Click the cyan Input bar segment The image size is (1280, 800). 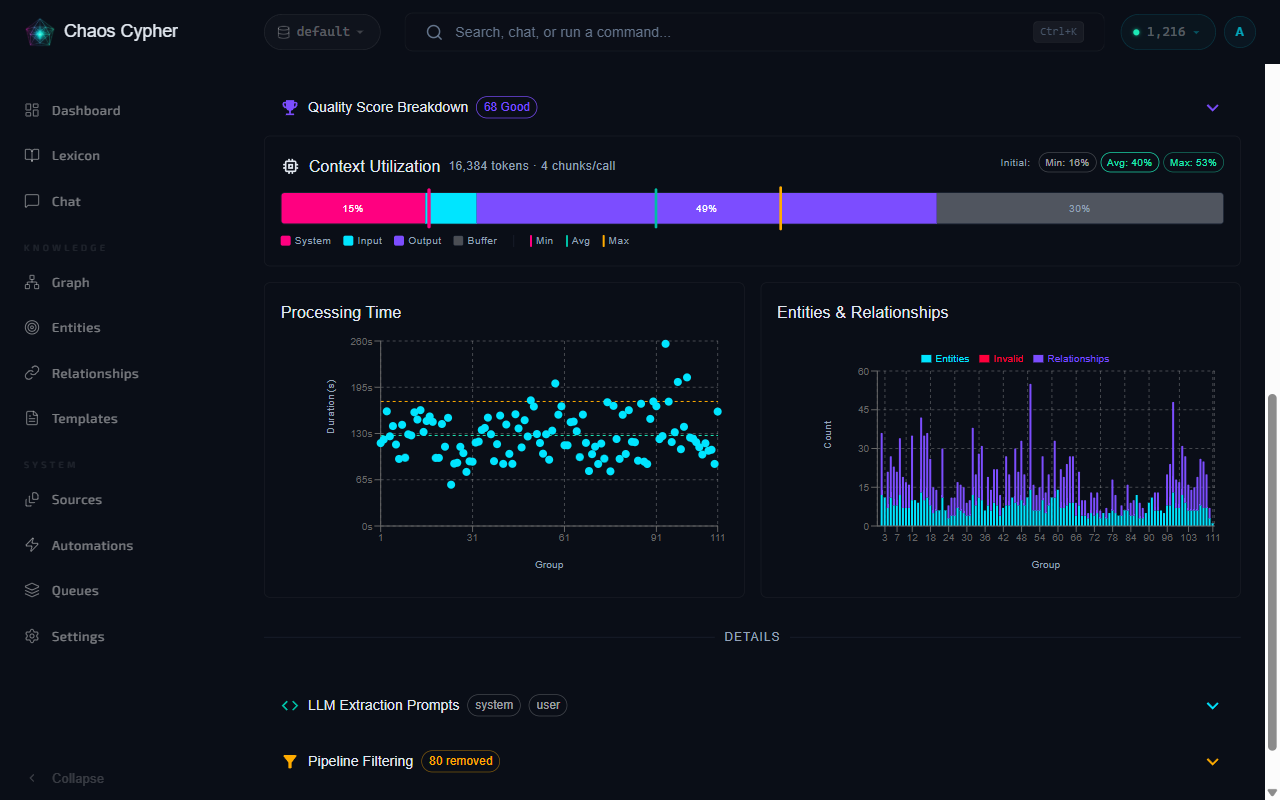click(453, 208)
